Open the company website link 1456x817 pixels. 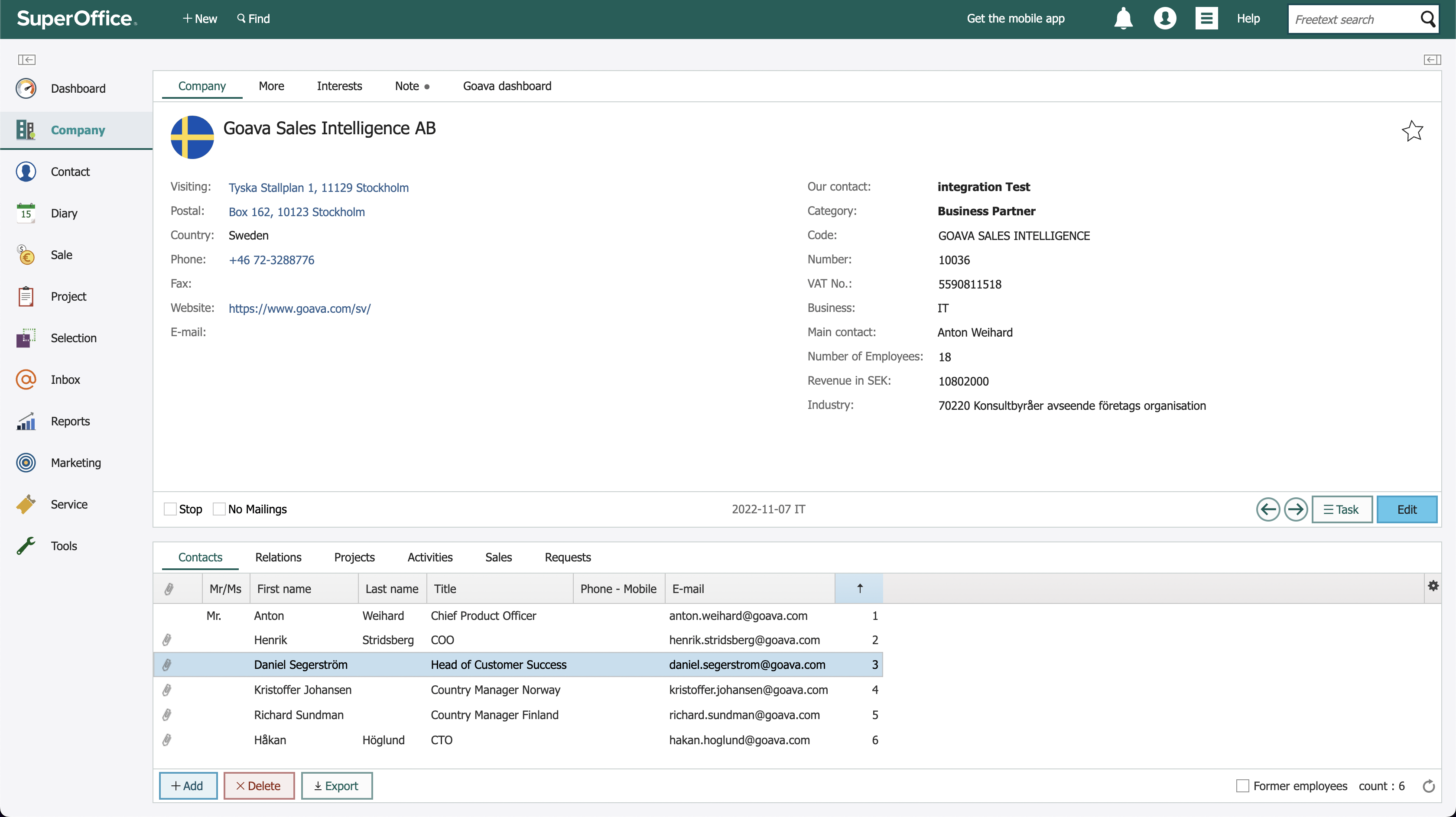(299, 308)
